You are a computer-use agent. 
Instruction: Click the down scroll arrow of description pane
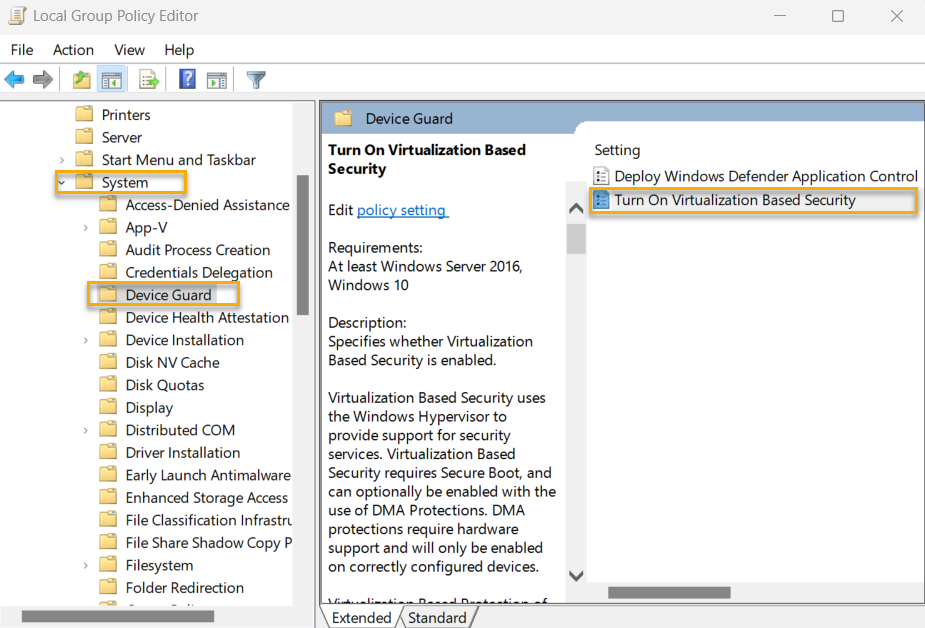coord(576,575)
